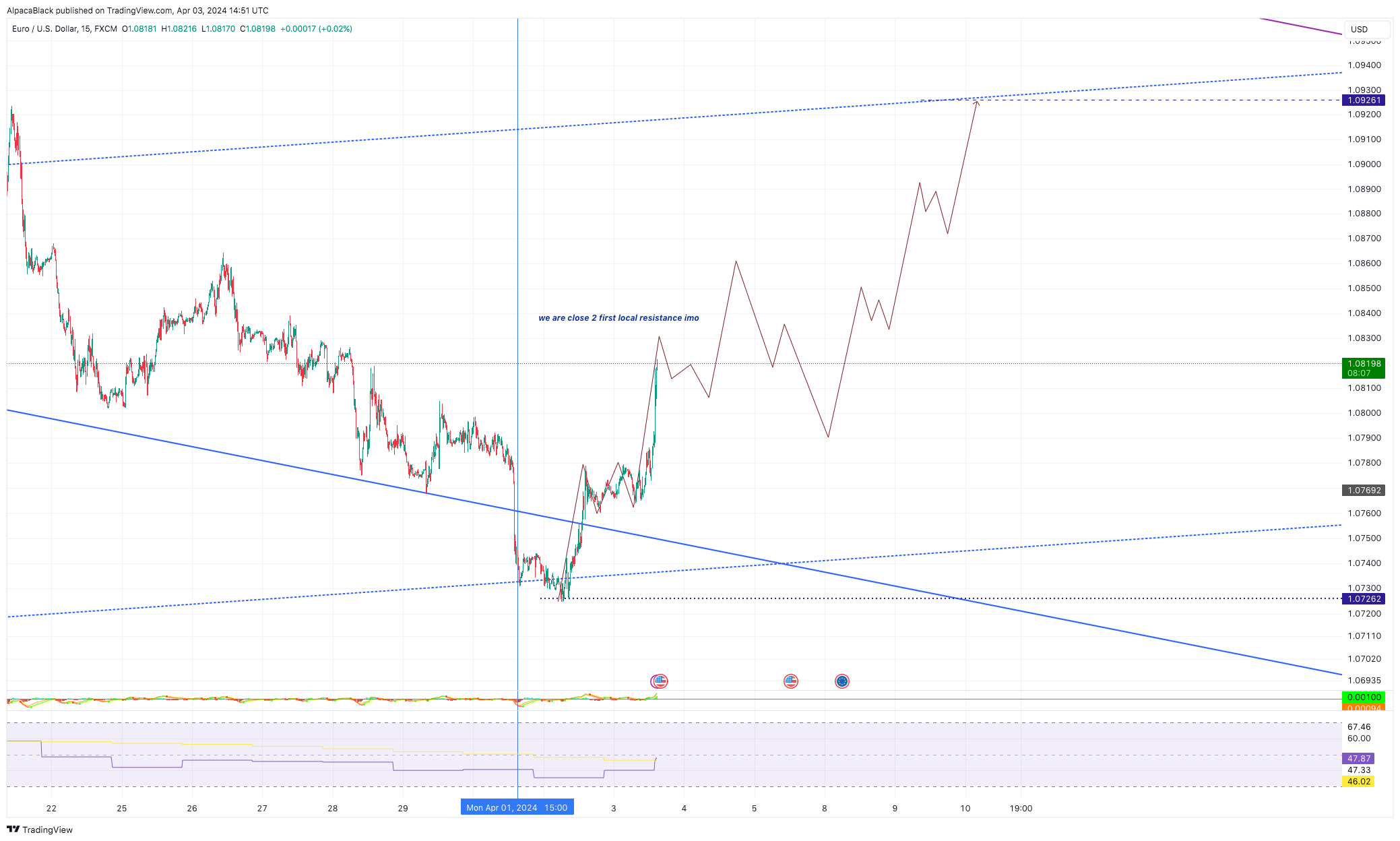Click the 1.08400 price axis label
The image size is (1400, 841).
pos(1364,313)
